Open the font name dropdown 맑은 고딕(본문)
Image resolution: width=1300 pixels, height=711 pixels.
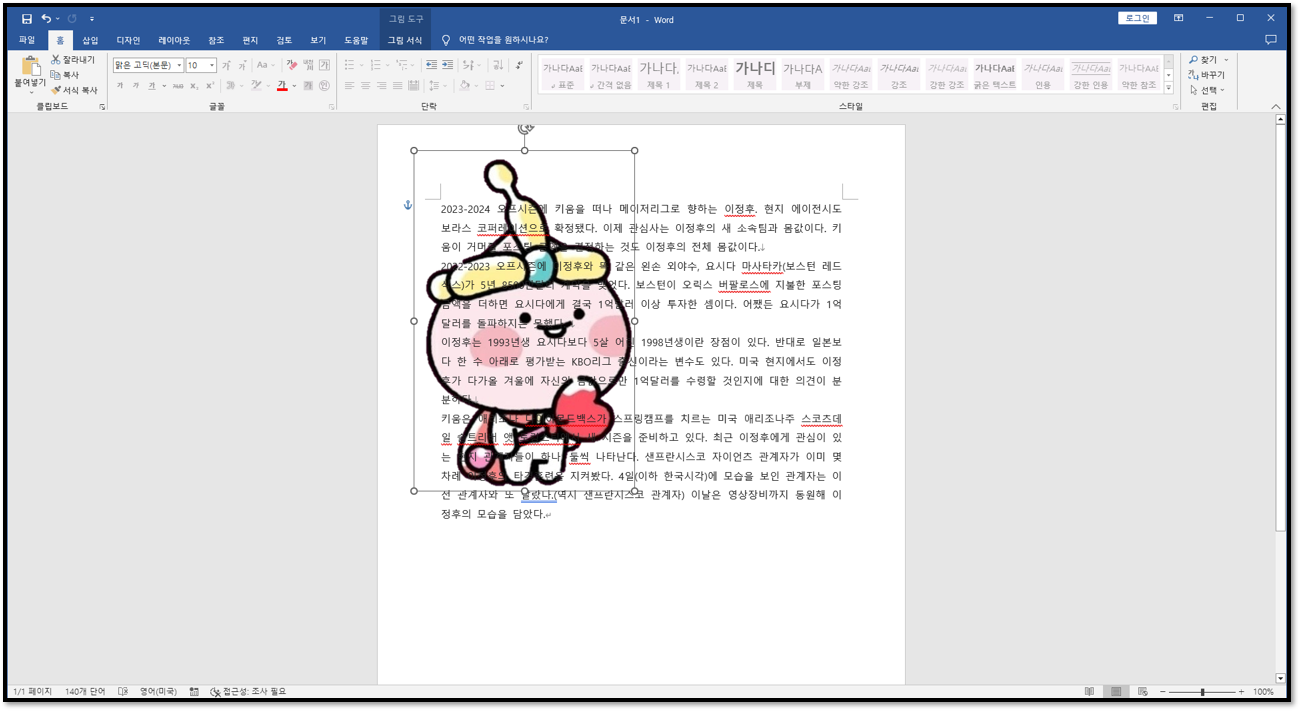[180, 65]
